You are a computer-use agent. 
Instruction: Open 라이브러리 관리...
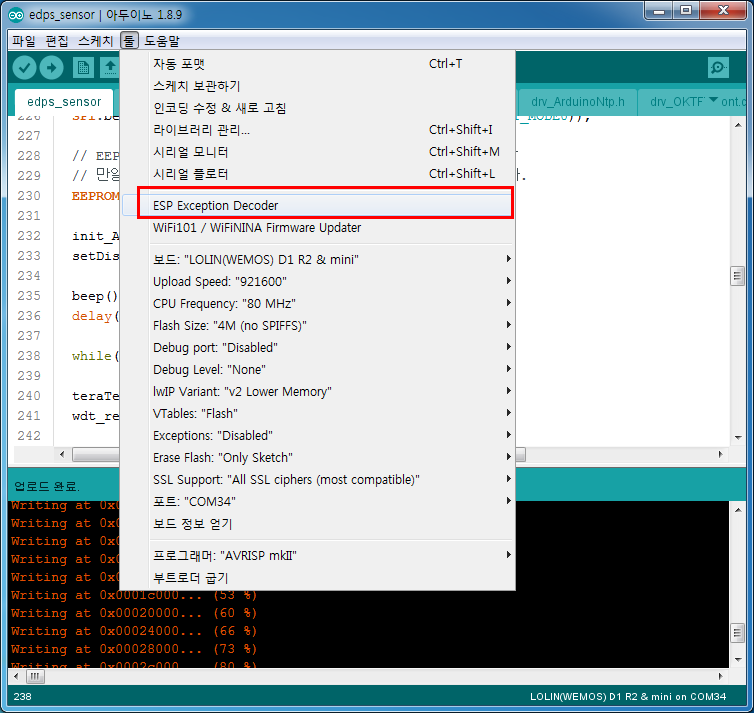click(x=318, y=130)
